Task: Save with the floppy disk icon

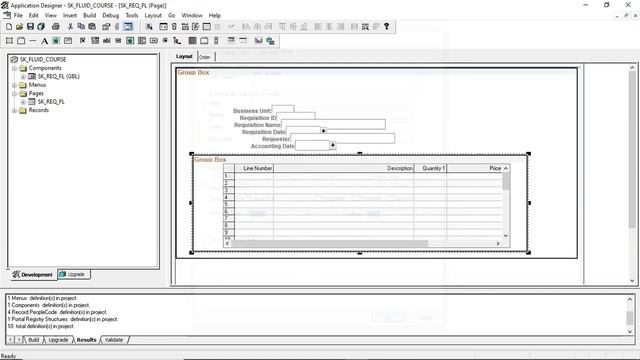Action: pos(30,27)
